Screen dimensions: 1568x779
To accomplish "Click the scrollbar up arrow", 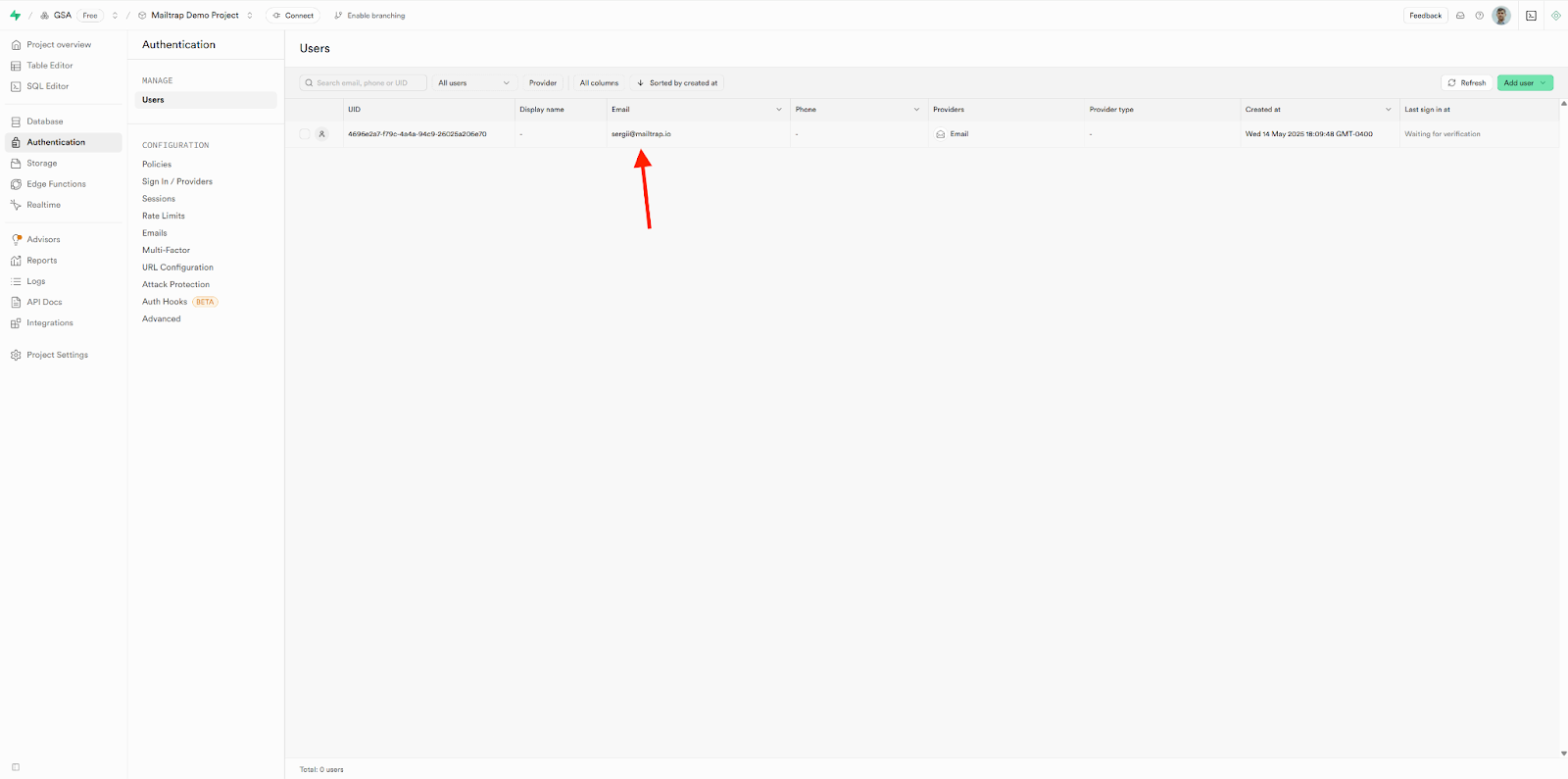I will click(1563, 103).
